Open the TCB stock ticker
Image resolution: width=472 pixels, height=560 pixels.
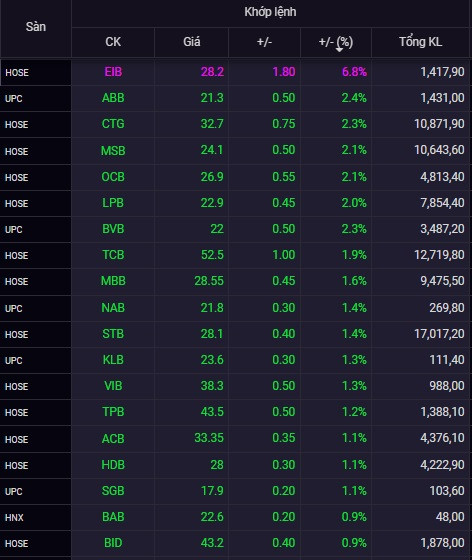point(113,255)
